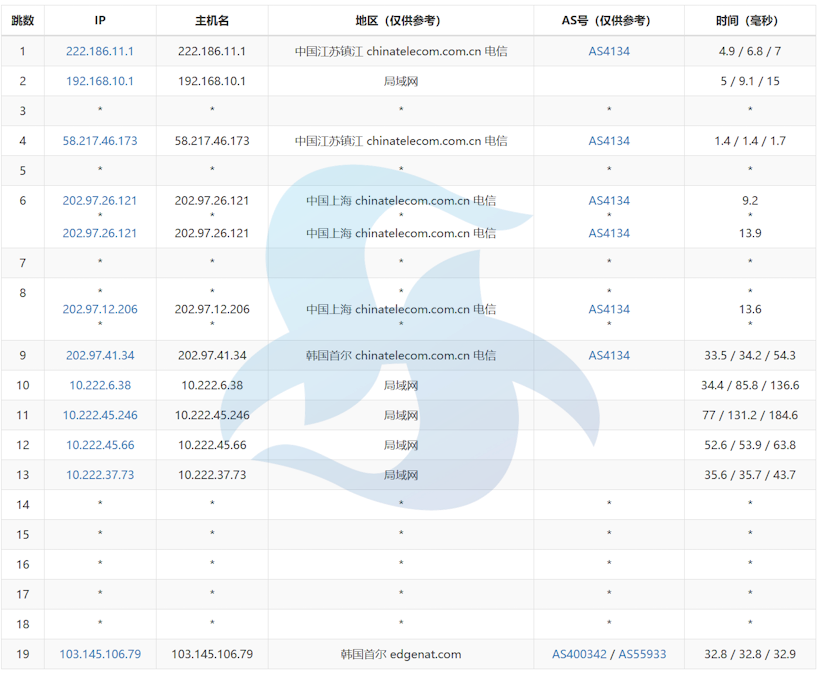This screenshot has height=673, width=820.
Task: Open the IP link 222.186.11.1 in hop 1
Action: point(100,51)
